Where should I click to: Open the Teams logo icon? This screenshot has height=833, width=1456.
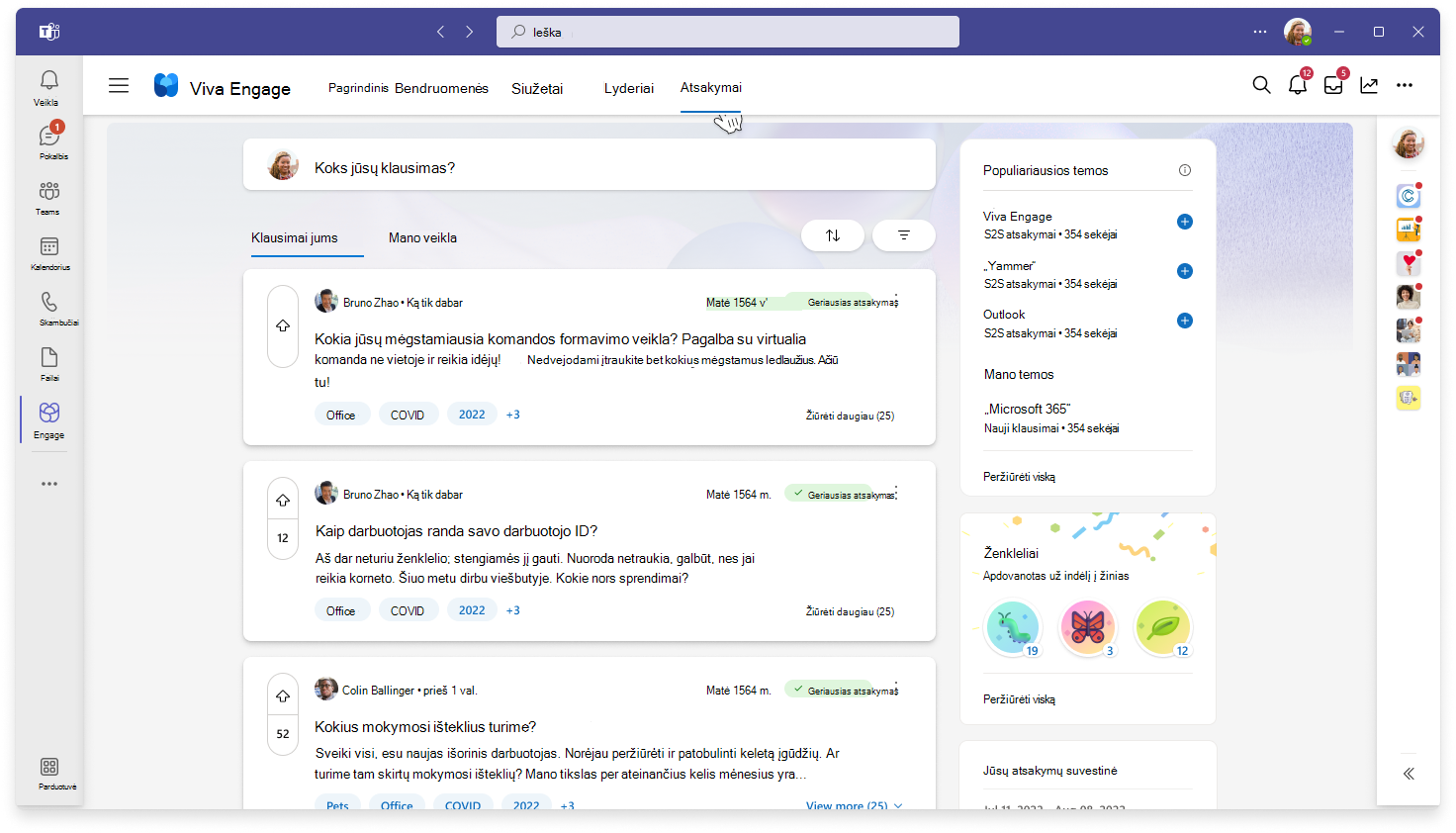point(49,32)
